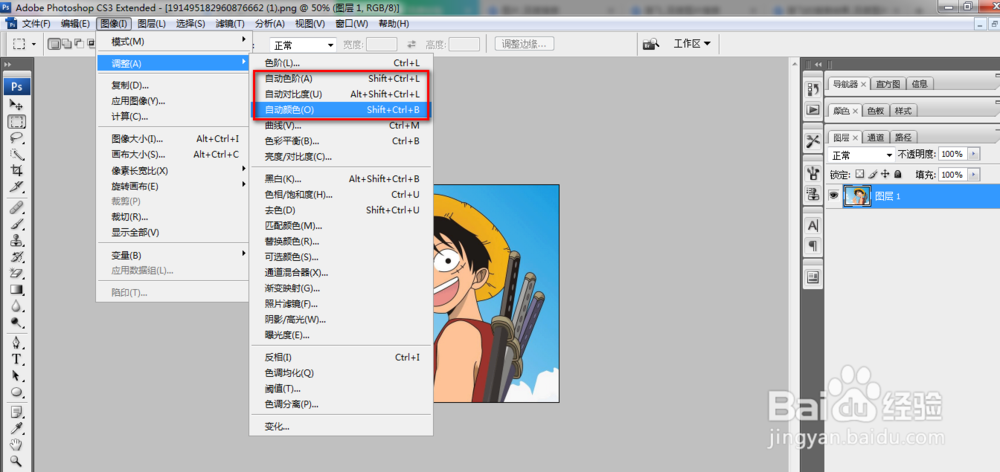
Task: Choose Subtract from Selection mode
Action: [x=78, y=44]
